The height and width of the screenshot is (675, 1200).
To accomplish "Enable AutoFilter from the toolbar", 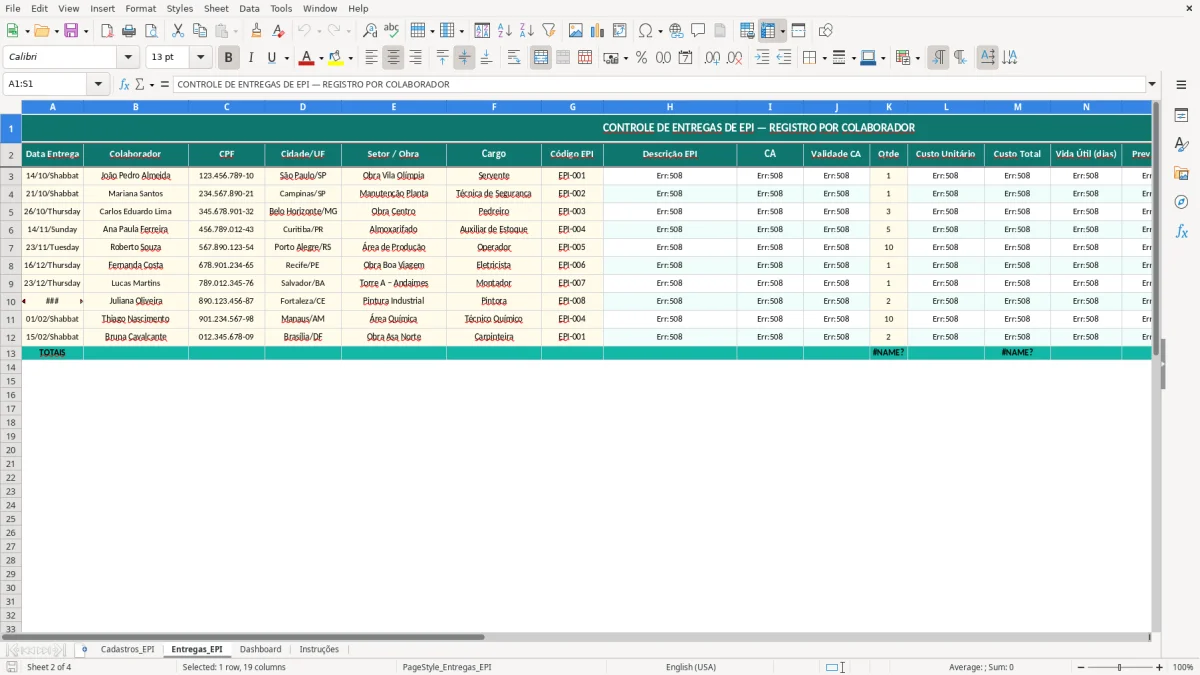I will [x=548, y=30].
